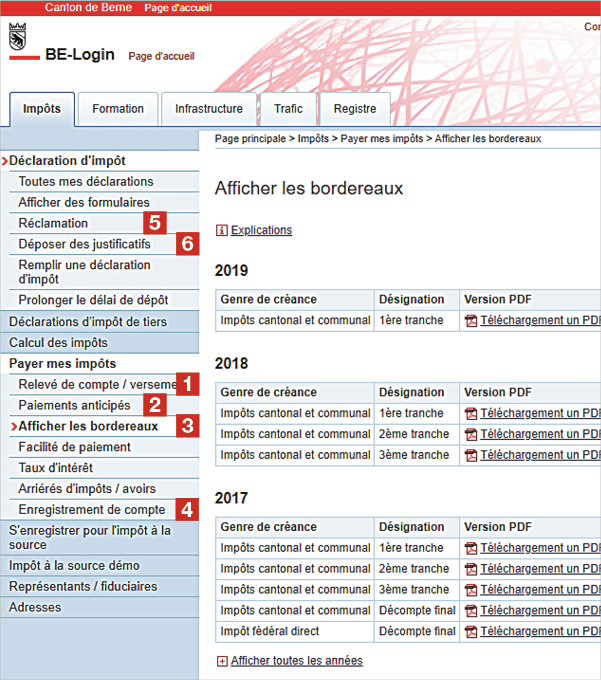The width and height of the screenshot is (601, 680).
Task: Click Afficher toutes les années link
Action: [x=297, y=661]
